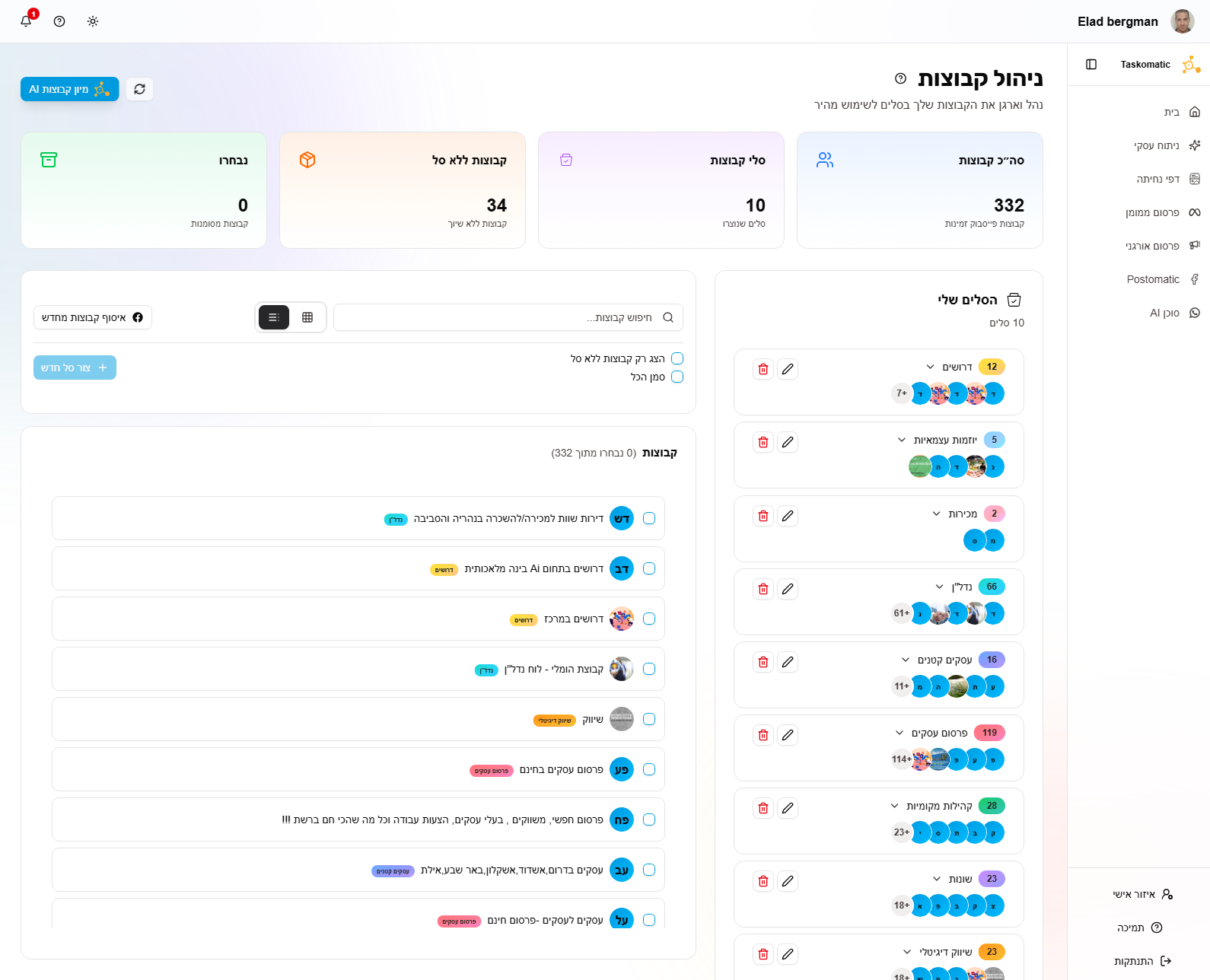Click 'מיון קבוצות AI' button
Image resolution: width=1210 pixels, height=980 pixels.
pos(70,89)
